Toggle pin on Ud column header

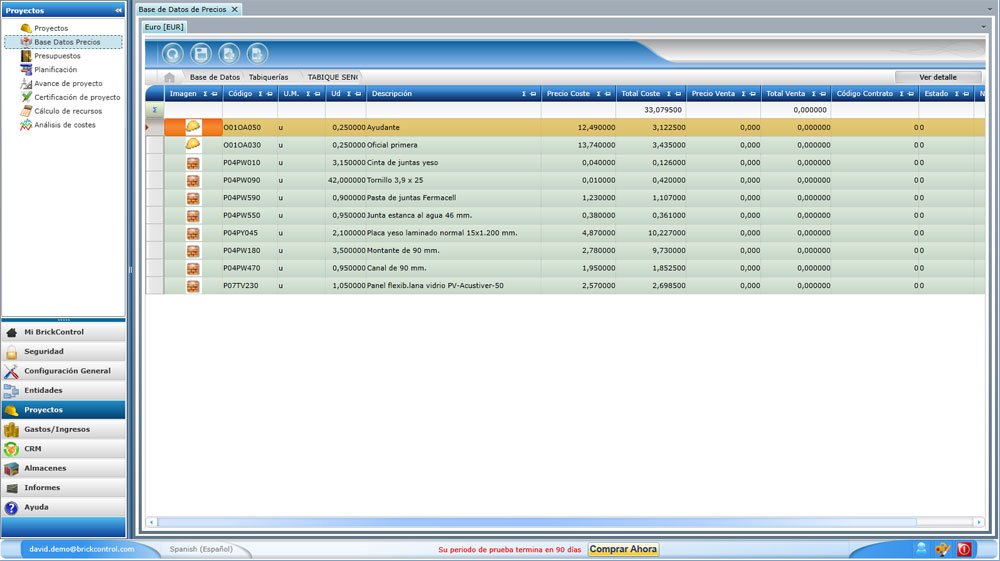coord(358,94)
